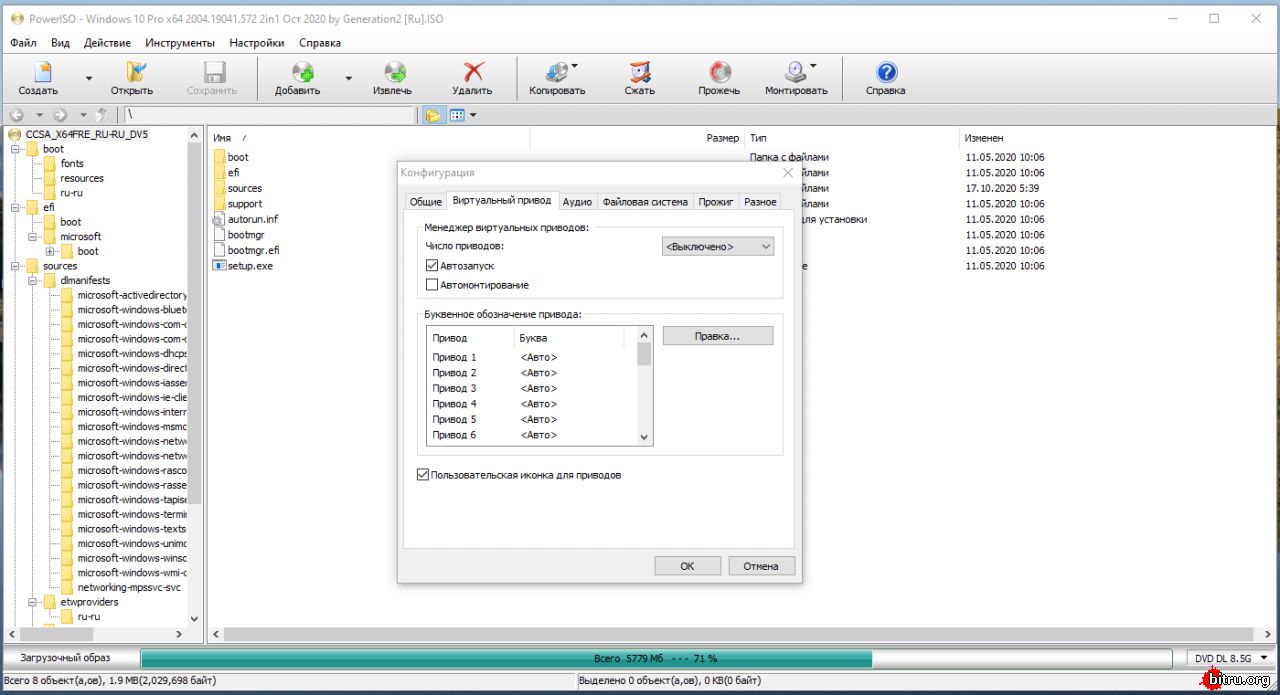Expand the boot node under microsoft
1280x695 pixels.
click(50, 251)
